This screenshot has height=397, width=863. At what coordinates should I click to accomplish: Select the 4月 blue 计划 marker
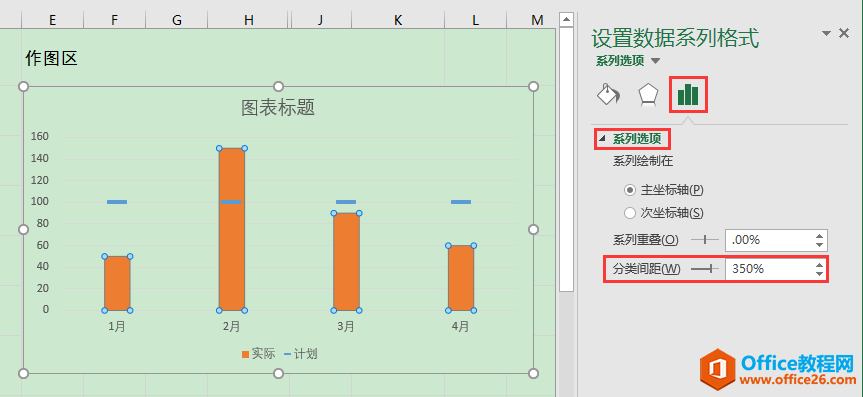tap(461, 202)
